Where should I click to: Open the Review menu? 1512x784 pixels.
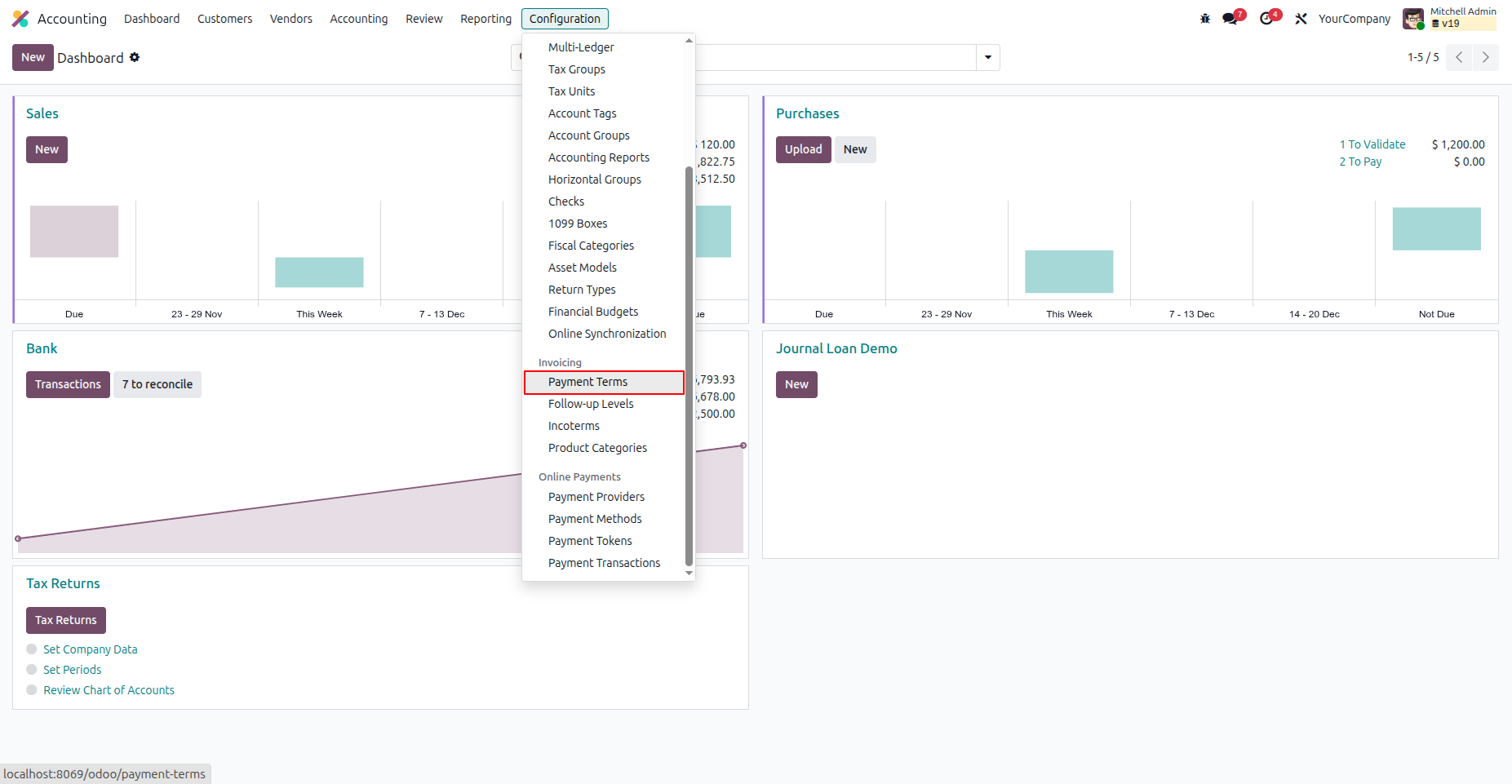424,19
